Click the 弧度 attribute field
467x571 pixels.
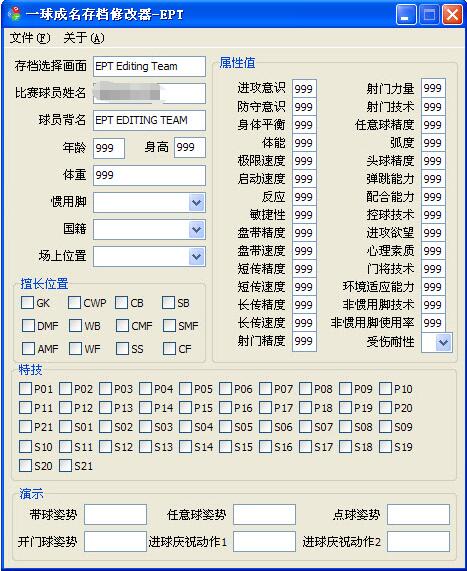[433, 143]
